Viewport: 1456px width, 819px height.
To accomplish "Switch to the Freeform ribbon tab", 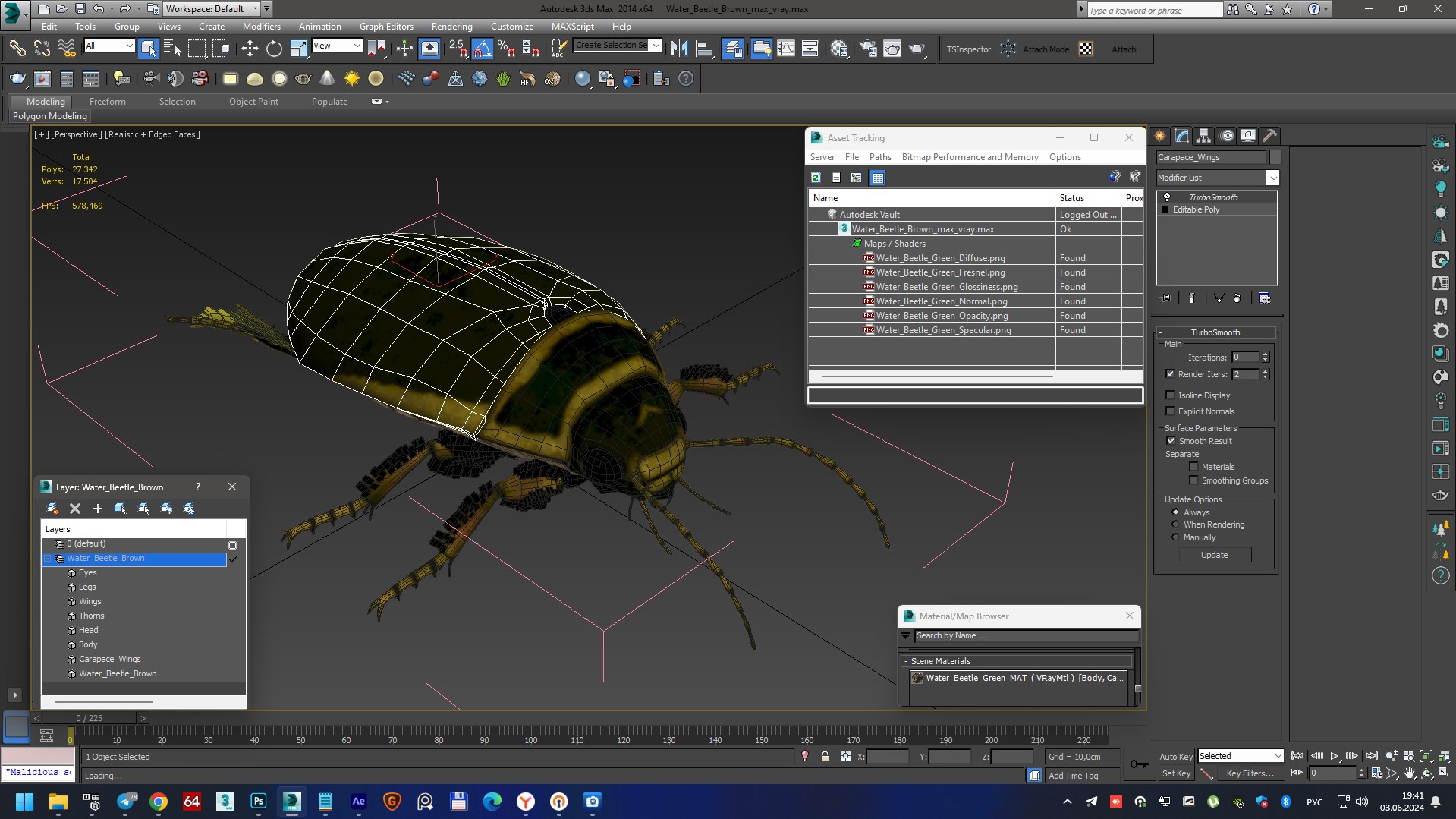I will [x=107, y=102].
